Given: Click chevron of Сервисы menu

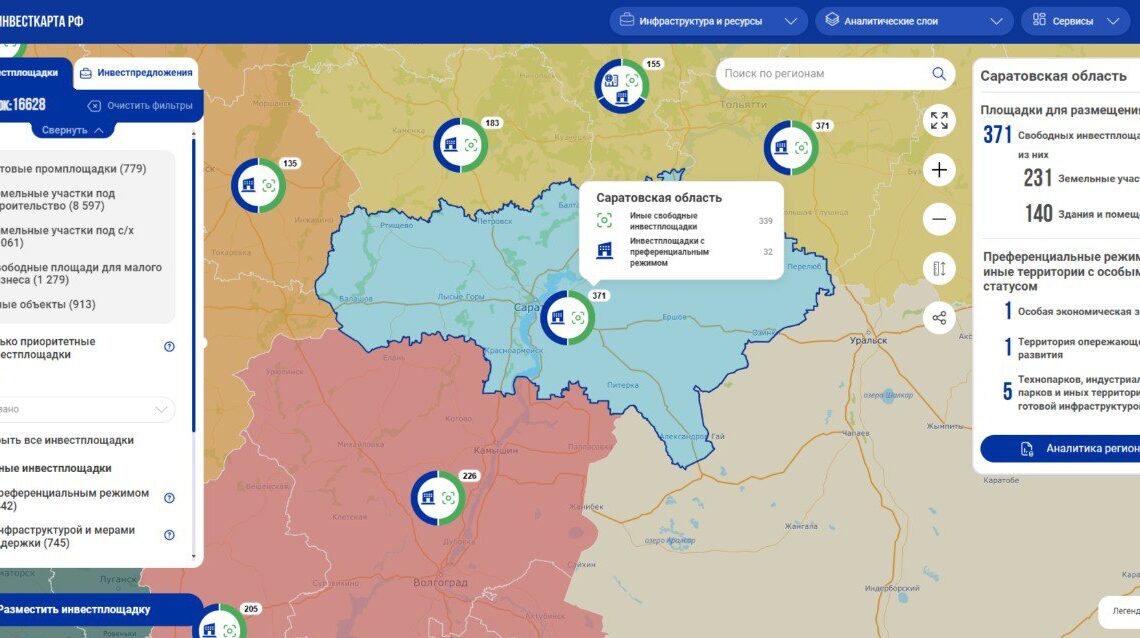Looking at the screenshot, I should [1112, 21].
